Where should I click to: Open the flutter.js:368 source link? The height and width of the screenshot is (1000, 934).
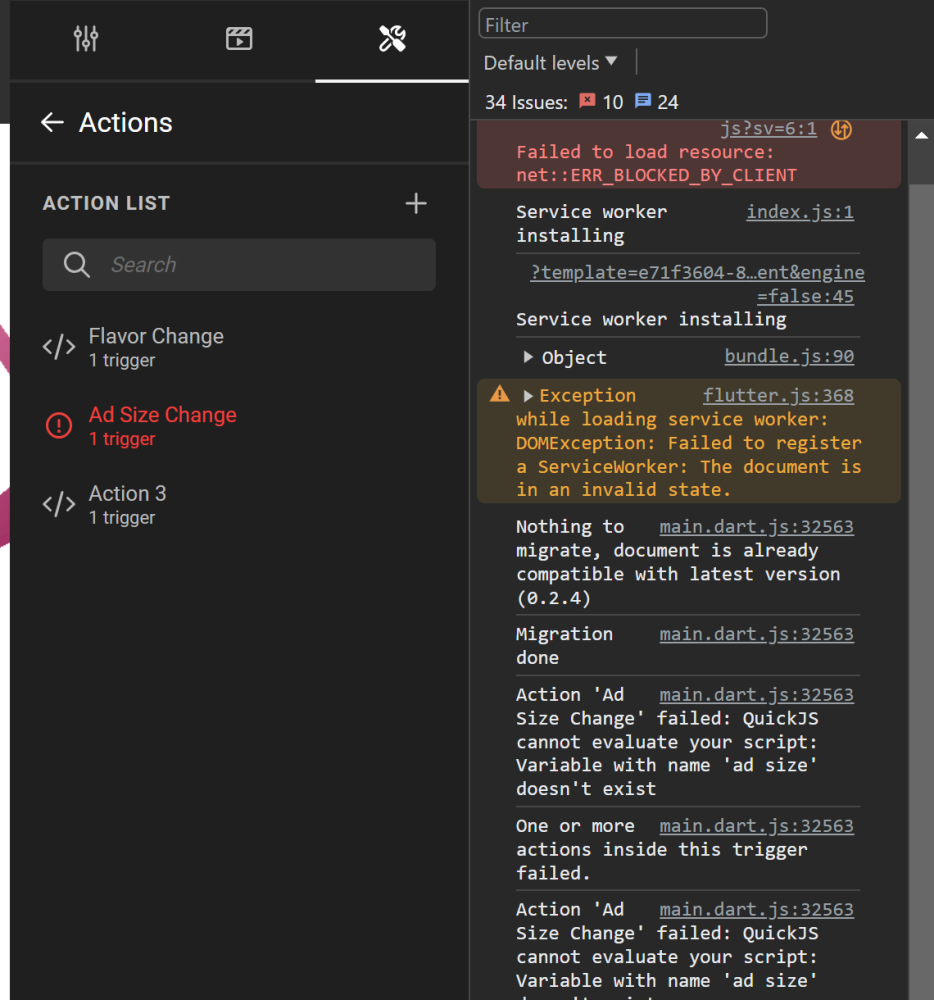tap(778, 395)
